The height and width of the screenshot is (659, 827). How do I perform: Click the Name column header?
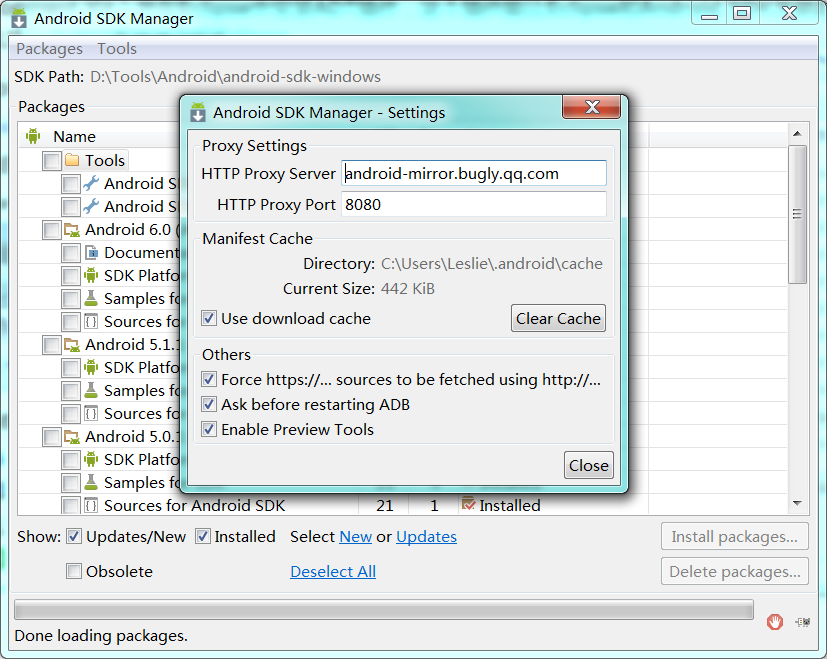(74, 137)
